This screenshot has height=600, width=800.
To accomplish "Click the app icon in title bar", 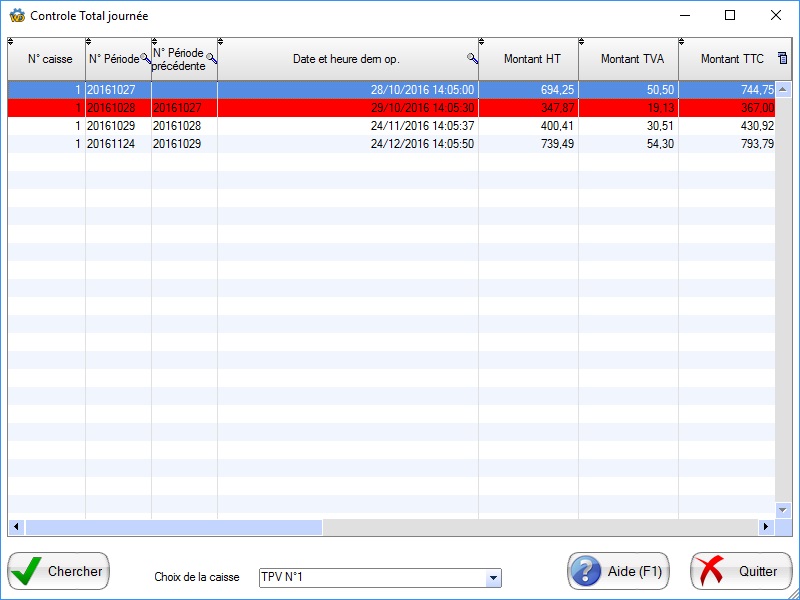I will (x=16, y=16).
